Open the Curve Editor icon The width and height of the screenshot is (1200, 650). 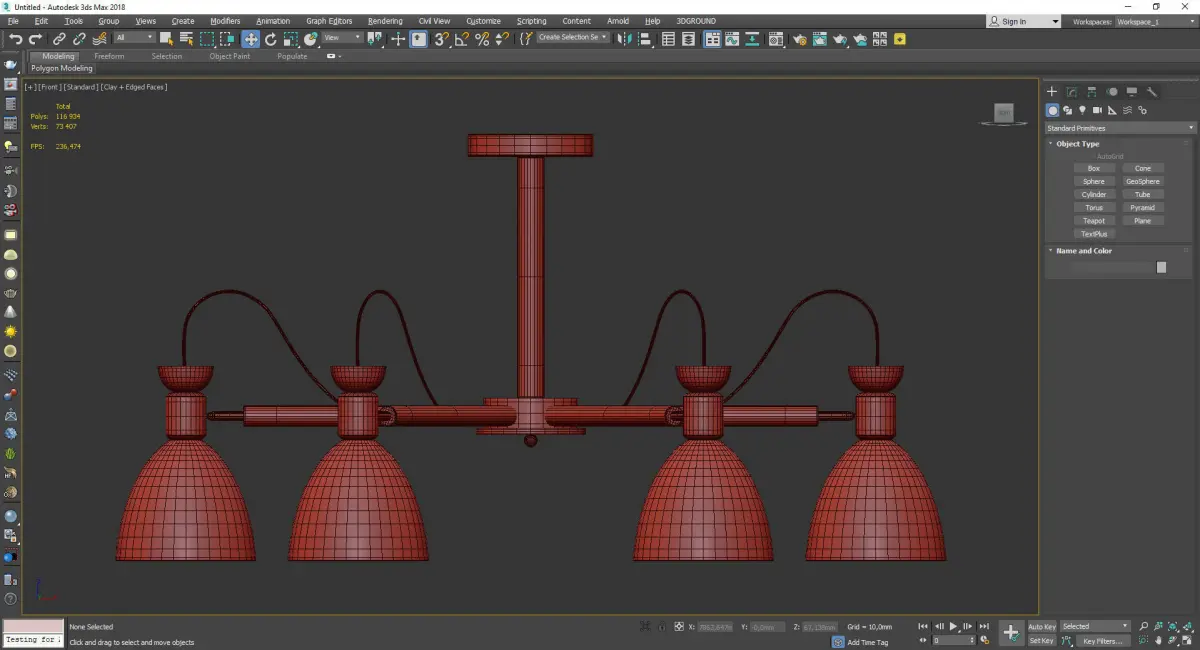click(733, 39)
